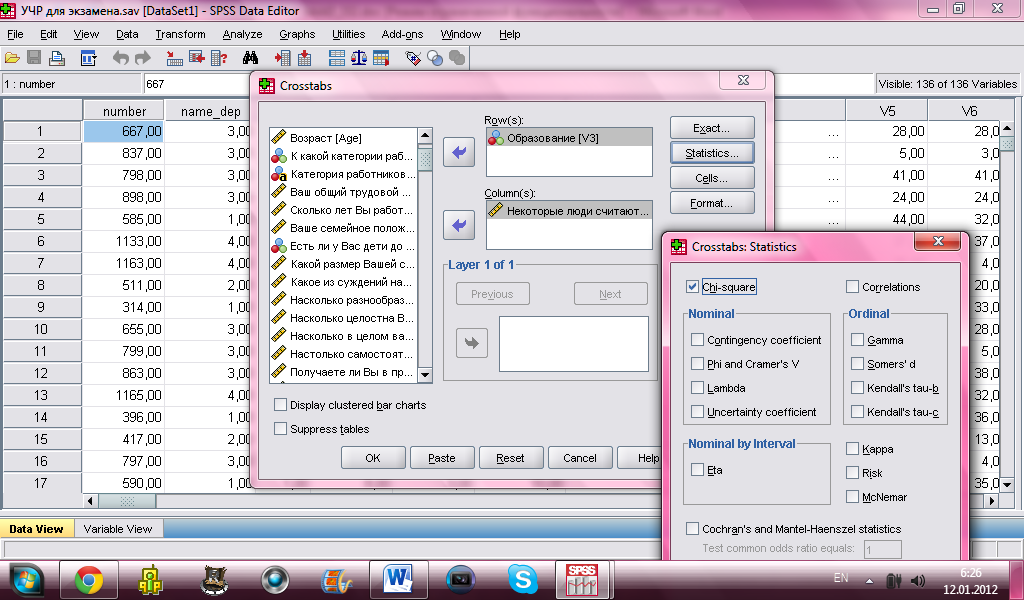1024x600 pixels.
Task: Click the Split File toolbar icon
Action: point(336,58)
